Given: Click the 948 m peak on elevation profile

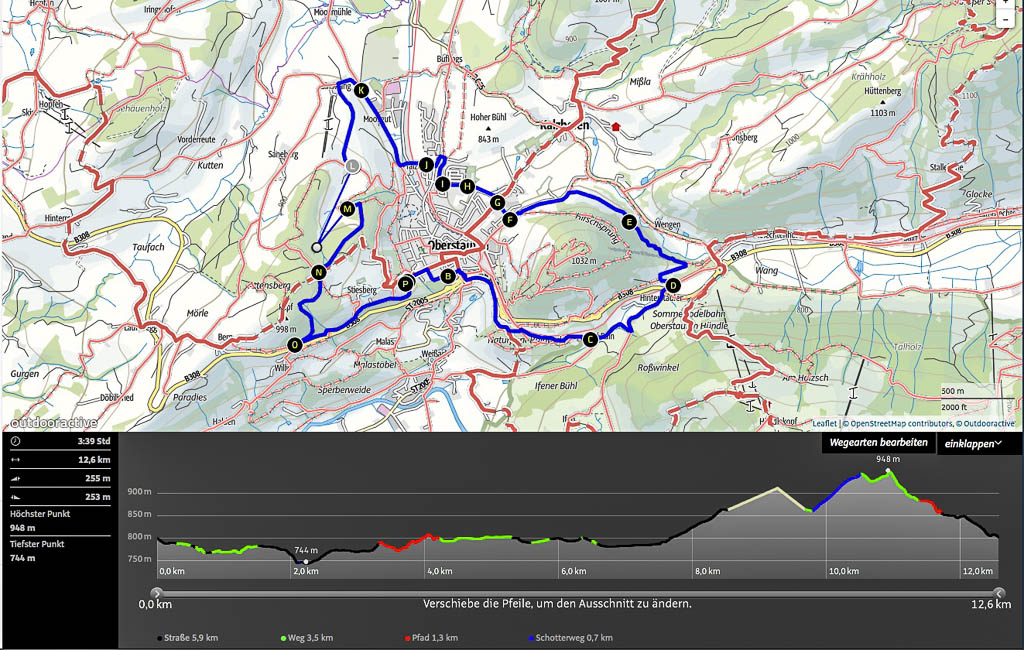Looking at the screenshot, I should 887,469.
